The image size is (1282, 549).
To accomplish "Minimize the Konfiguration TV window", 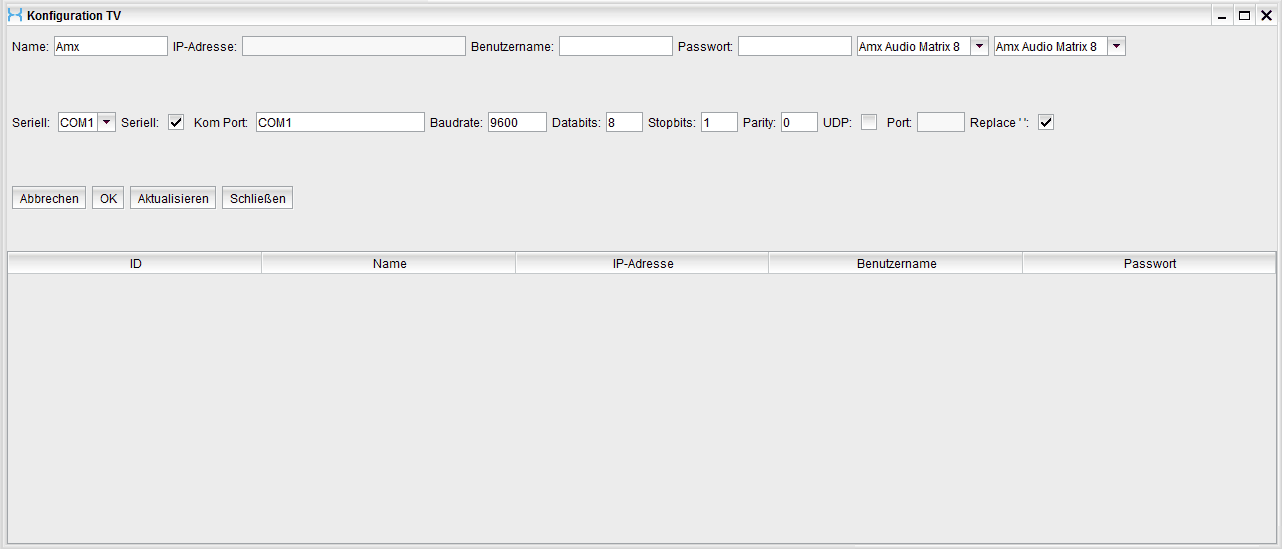I will [1222, 15].
